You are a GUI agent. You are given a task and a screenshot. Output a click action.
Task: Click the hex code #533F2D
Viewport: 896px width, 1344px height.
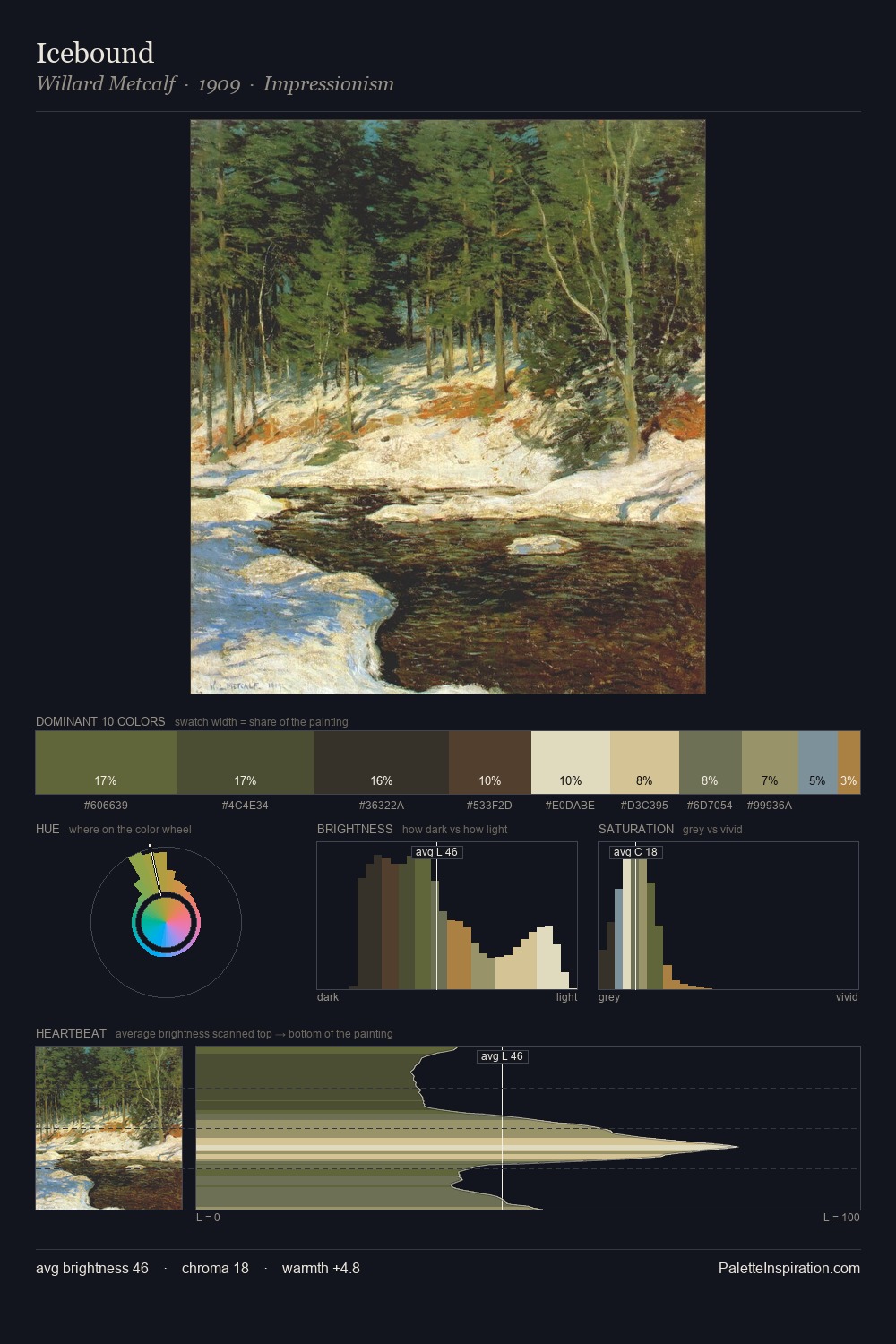tap(490, 806)
